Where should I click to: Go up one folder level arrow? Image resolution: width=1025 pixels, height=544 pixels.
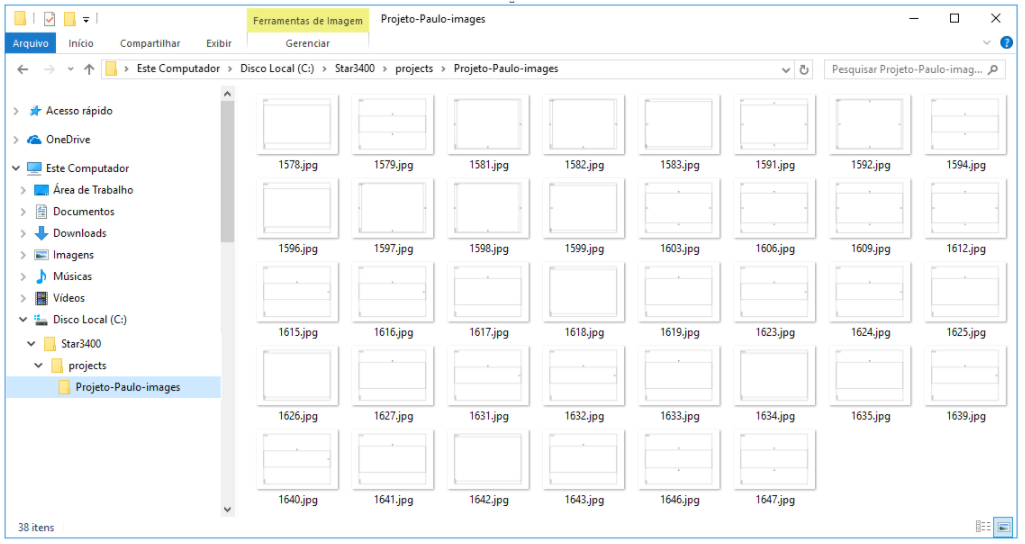[89, 69]
